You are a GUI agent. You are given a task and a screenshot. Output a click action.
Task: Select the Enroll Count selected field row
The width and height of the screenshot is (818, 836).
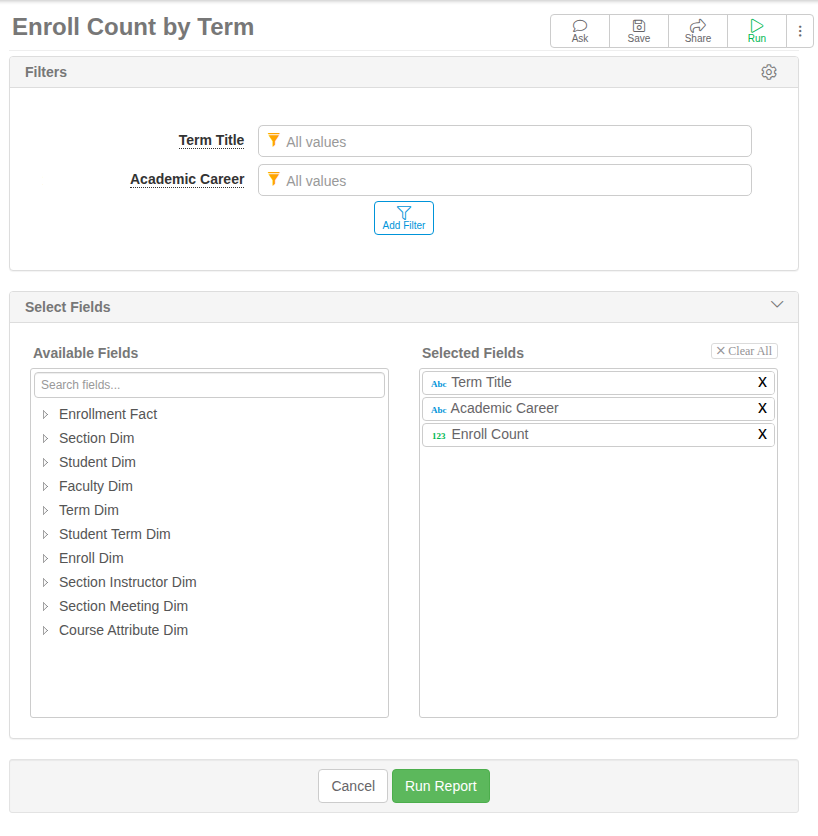pos(598,435)
